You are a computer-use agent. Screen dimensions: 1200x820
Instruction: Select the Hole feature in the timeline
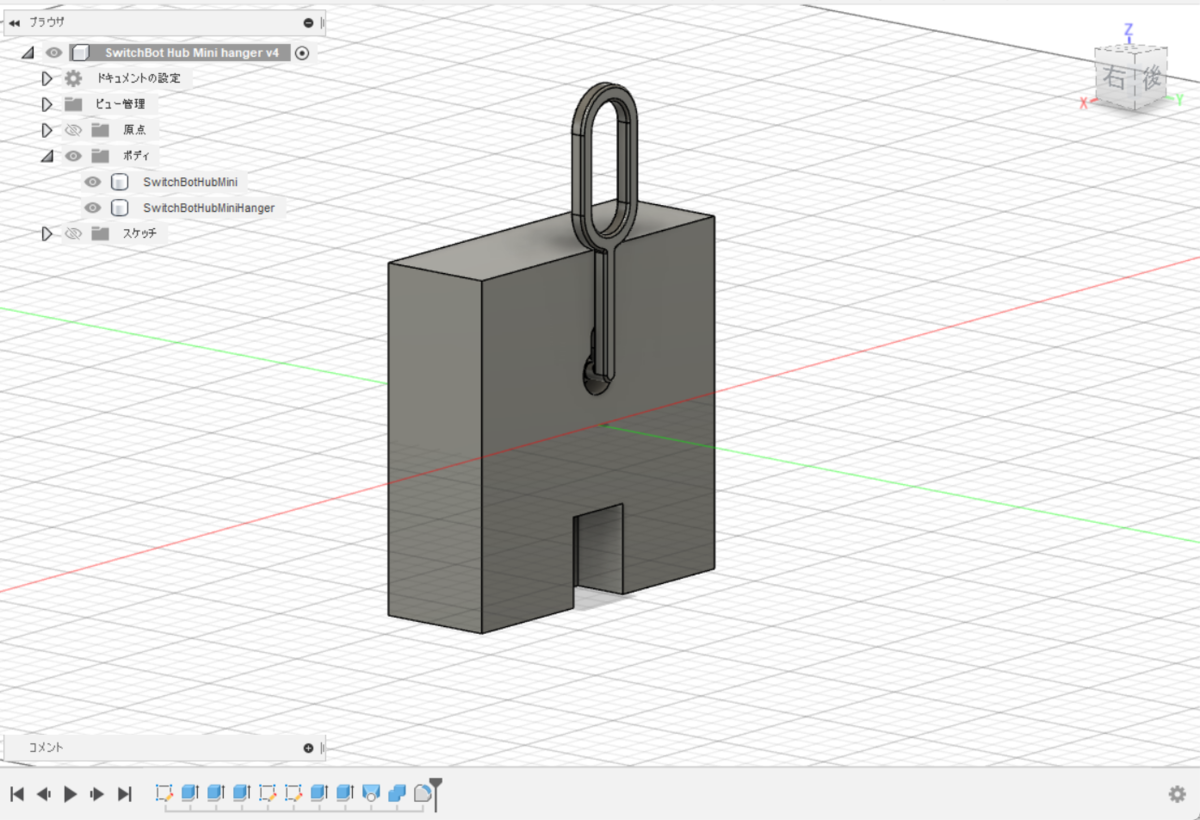371,793
